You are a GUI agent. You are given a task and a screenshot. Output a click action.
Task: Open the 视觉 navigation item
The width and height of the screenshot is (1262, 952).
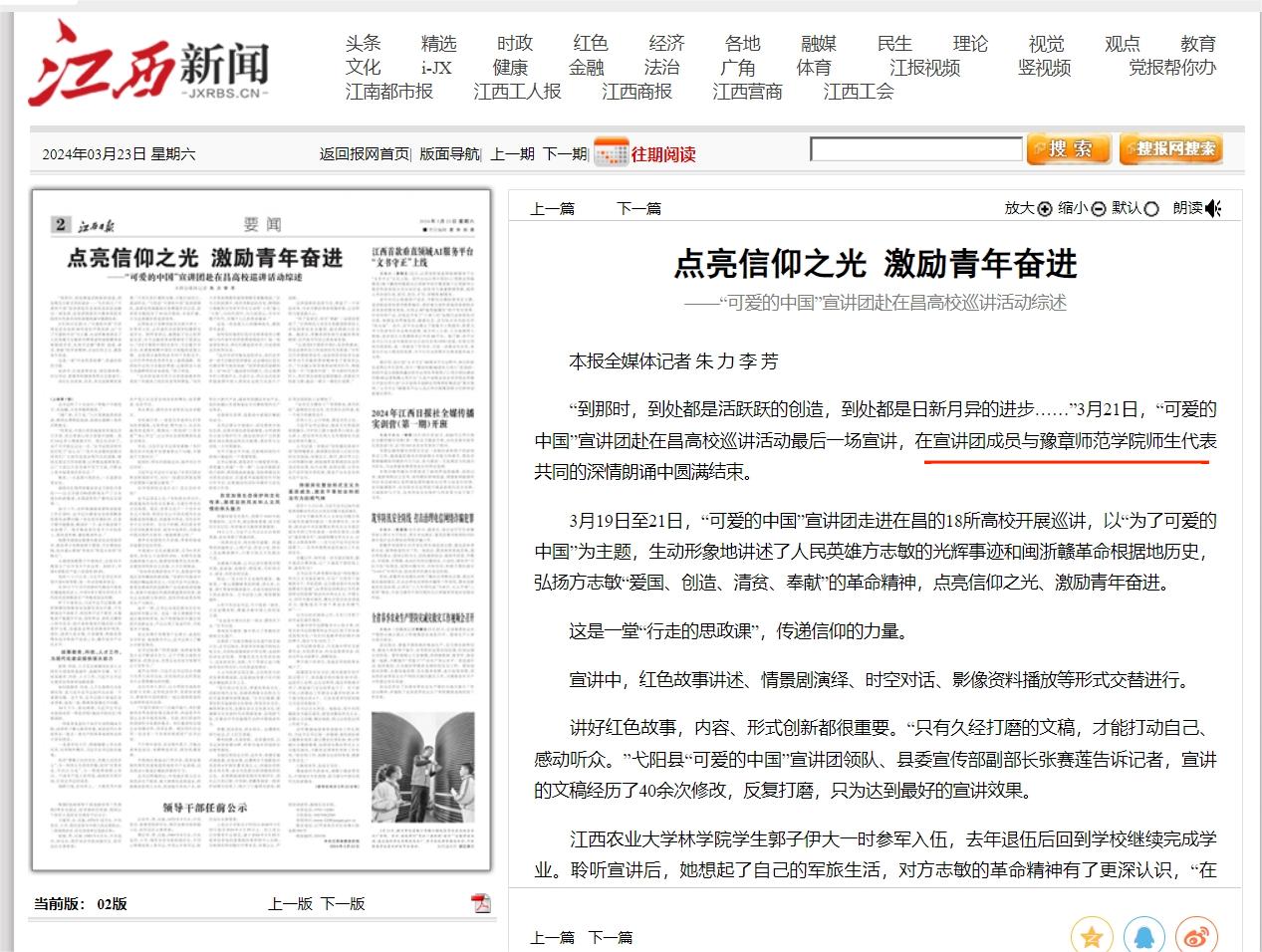click(x=1047, y=43)
